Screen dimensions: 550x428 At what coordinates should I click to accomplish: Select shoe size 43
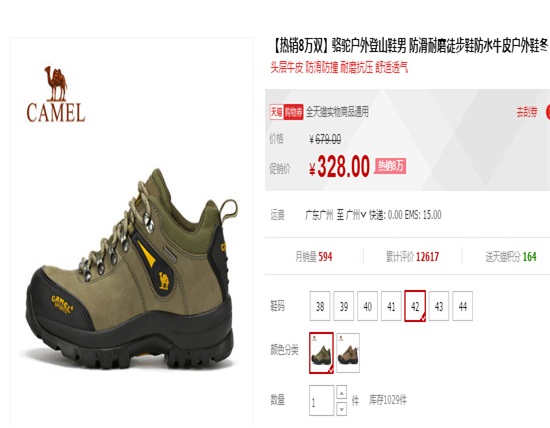tap(439, 306)
